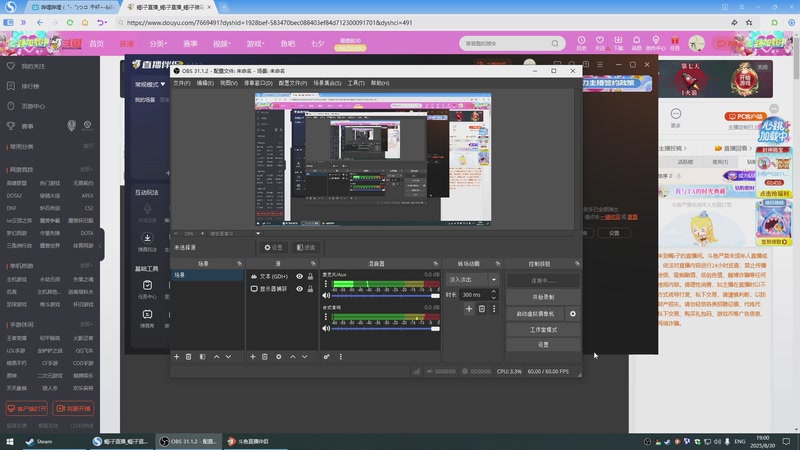The image size is (800, 450).
Task: Click the OBS preview canvas
Action: pyautogui.click(x=373, y=159)
